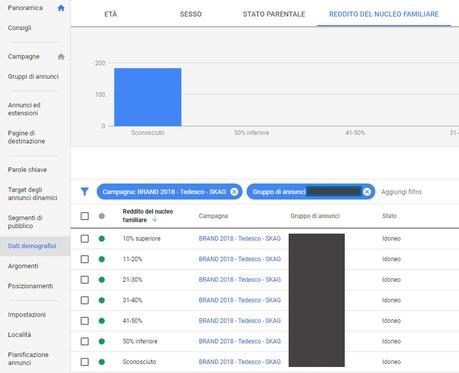The height and width of the screenshot is (373, 459).
Task: Click the 41-50% chart axis label
Action: point(355,133)
